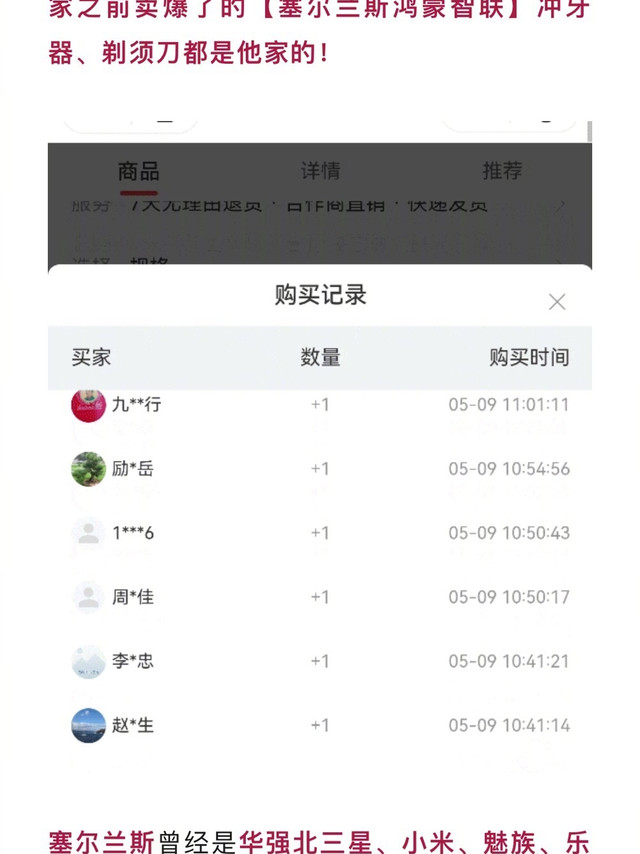
Task: Tap default avatar next to 周*佳
Action: [x=88, y=597]
